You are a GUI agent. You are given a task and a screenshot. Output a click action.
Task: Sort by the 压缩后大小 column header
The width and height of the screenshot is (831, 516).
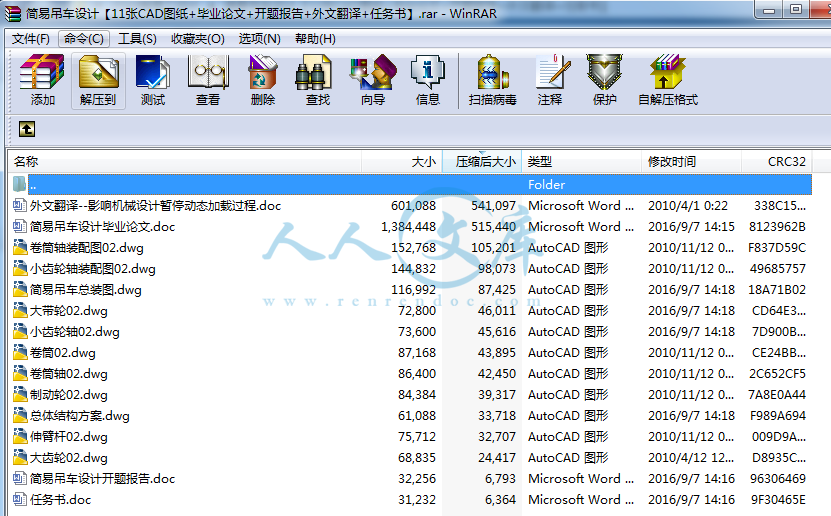482,162
